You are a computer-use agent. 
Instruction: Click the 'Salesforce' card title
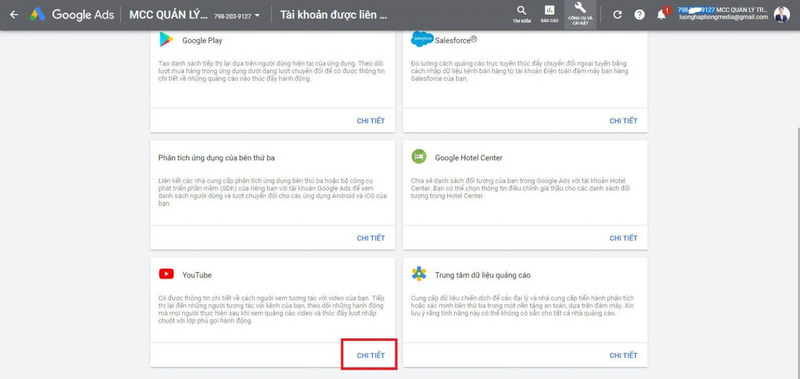[456, 40]
